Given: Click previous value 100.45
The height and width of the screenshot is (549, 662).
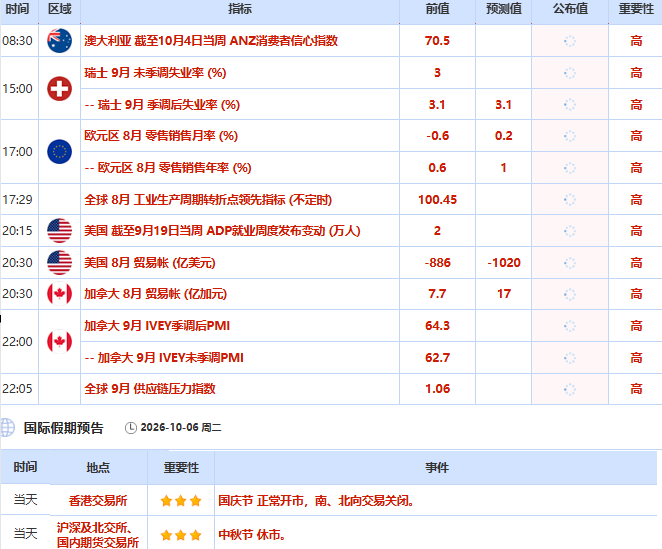Looking at the screenshot, I should (437, 199).
